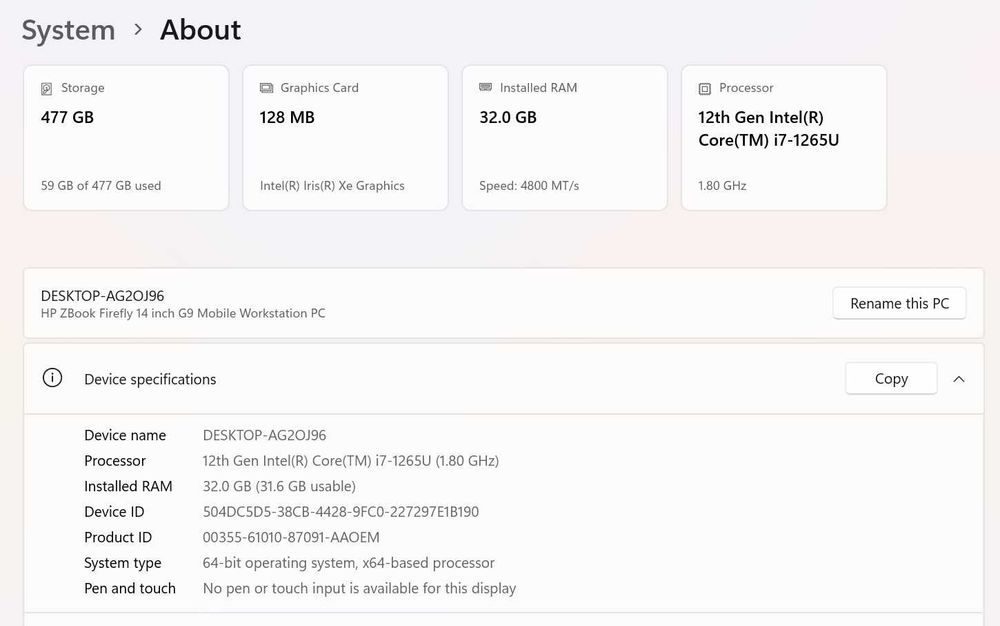Click the Storage card icon

[47, 88]
